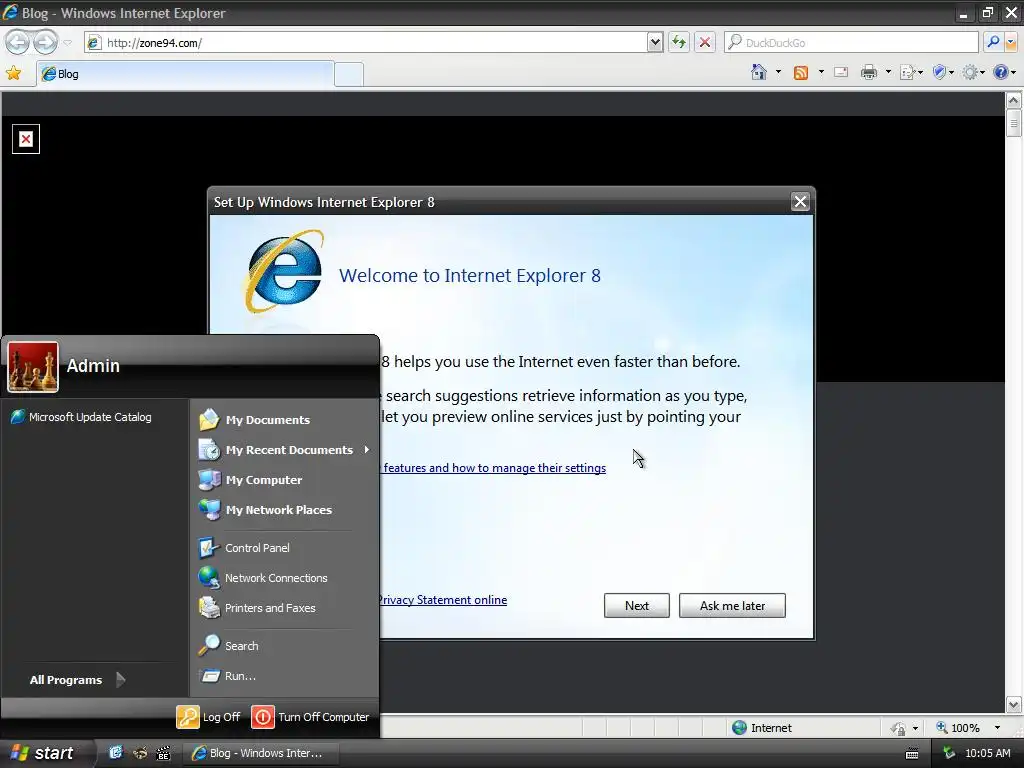
Task: Expand the status bar security dropdown
Action: coord(915,728)
